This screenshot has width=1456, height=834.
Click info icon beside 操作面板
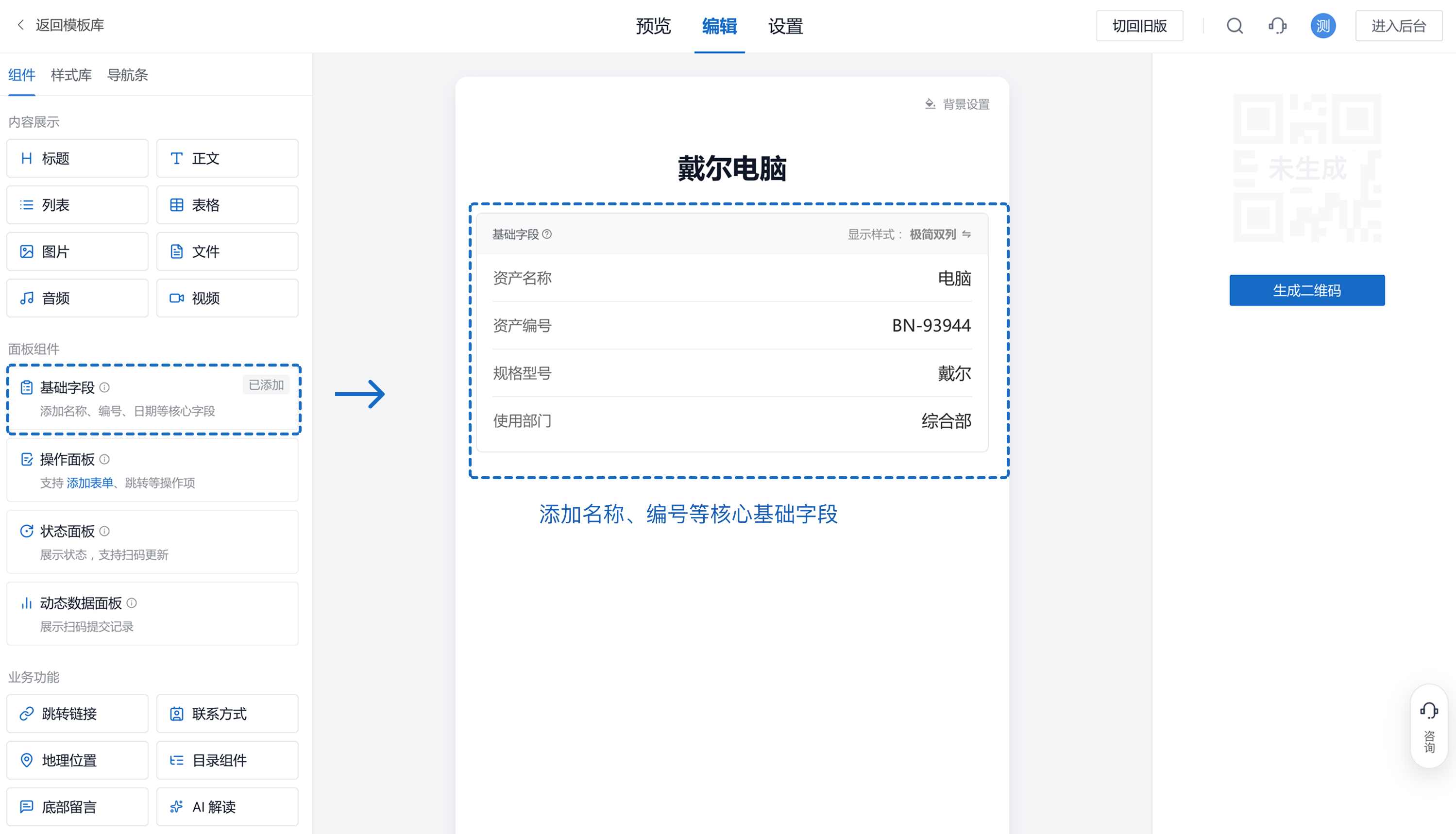click(x=104, y=459)
